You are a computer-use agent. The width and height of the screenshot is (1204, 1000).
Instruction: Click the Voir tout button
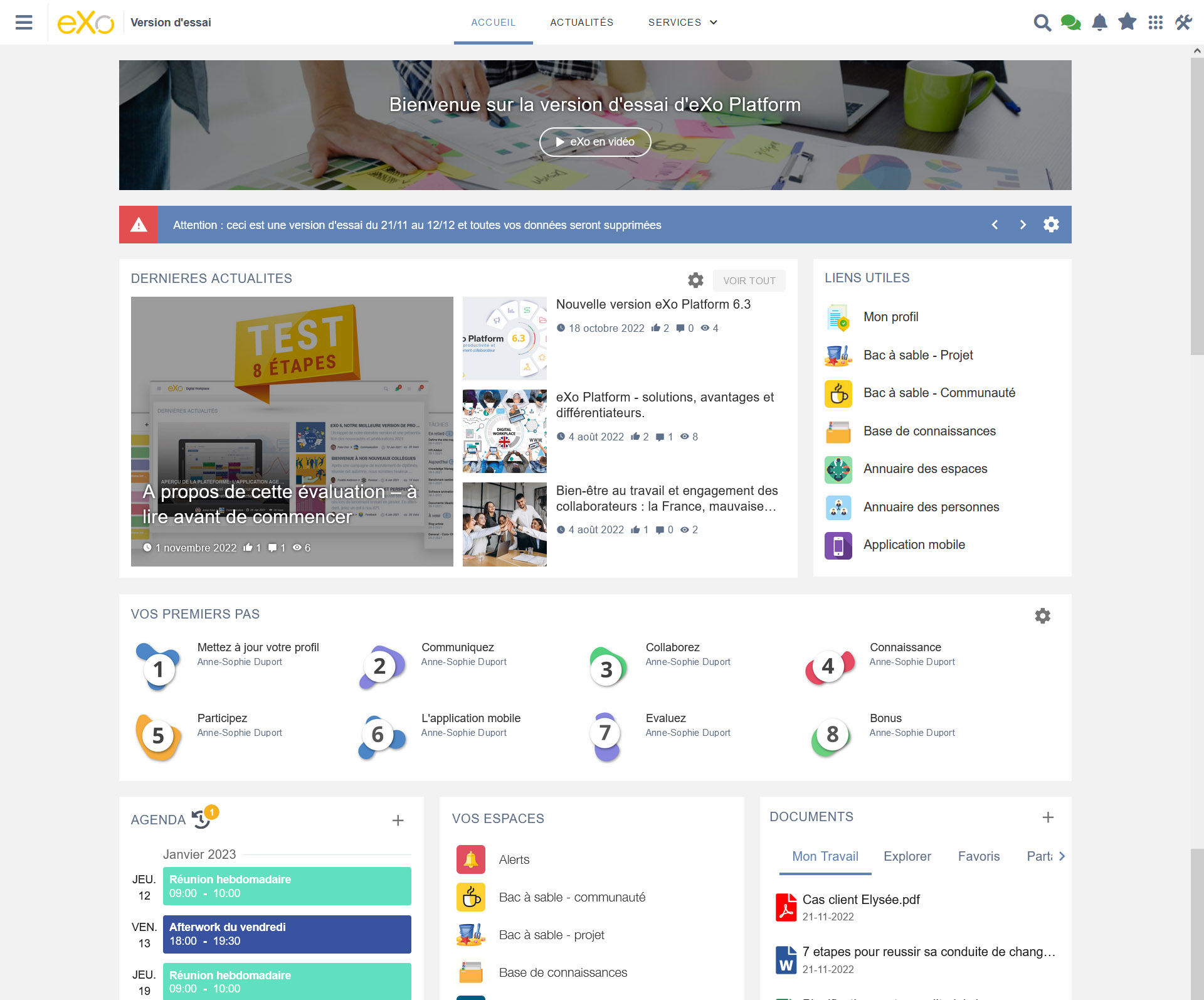pos(749,280)
